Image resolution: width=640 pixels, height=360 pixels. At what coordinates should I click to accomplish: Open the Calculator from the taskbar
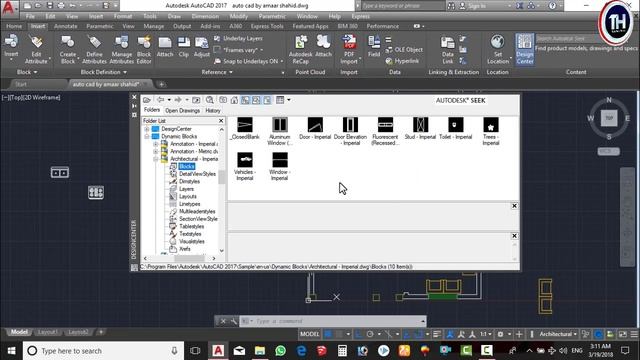[x=342, y=351]
